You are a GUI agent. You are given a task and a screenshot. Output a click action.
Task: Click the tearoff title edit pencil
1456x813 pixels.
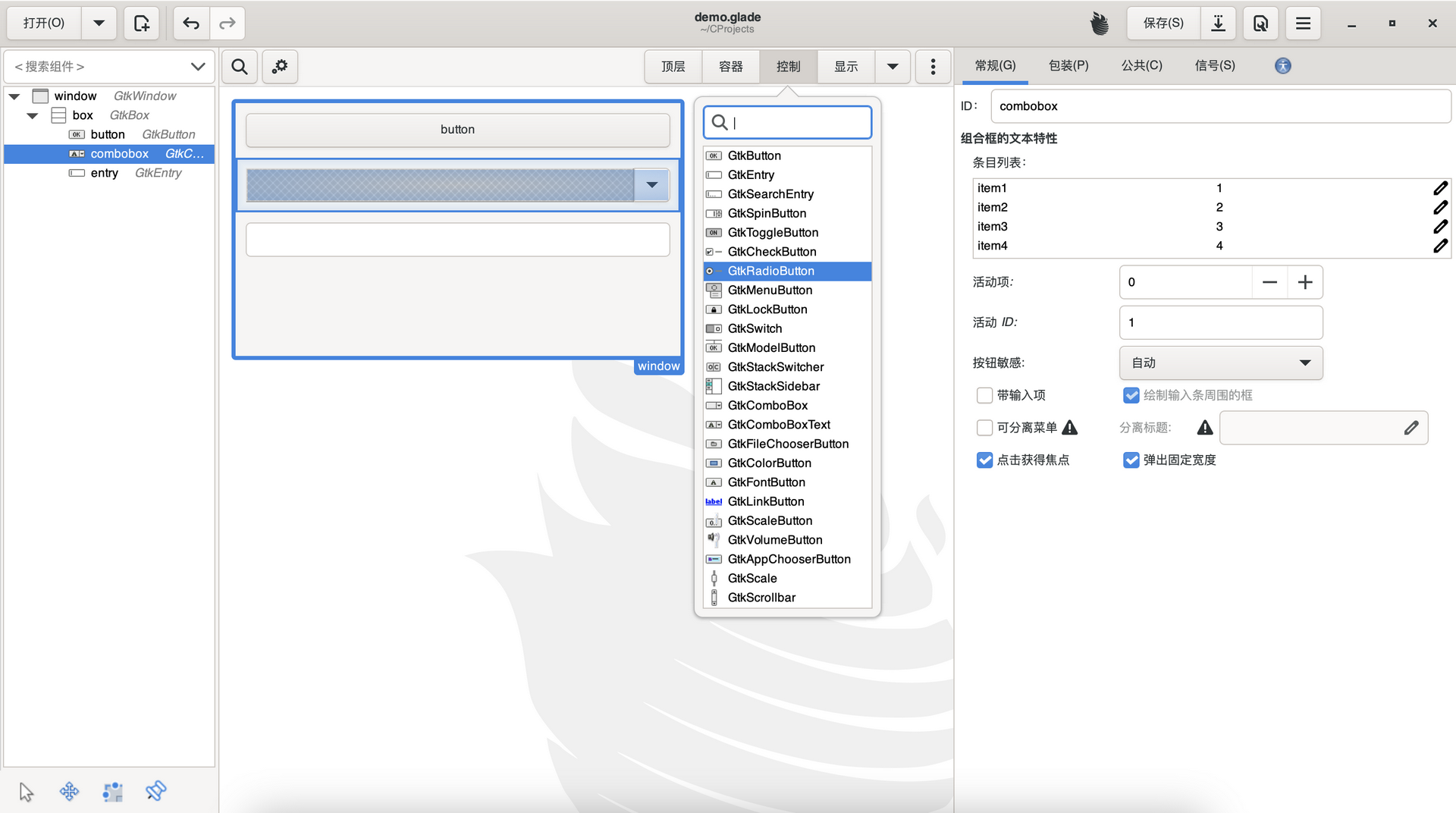(1410, 428)
